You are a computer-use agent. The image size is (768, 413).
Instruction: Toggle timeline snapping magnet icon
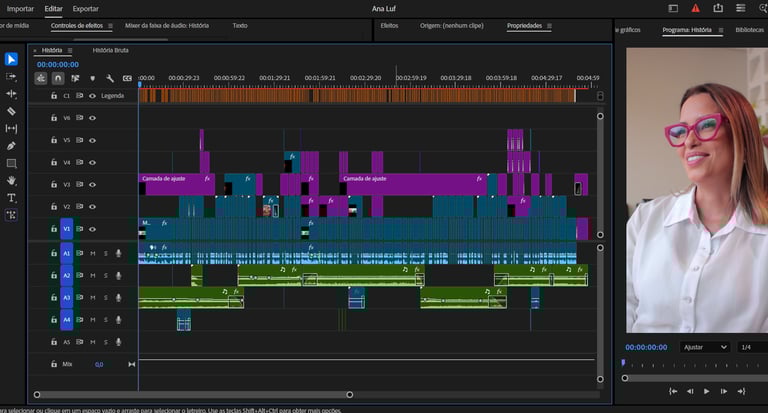point(58,78)
